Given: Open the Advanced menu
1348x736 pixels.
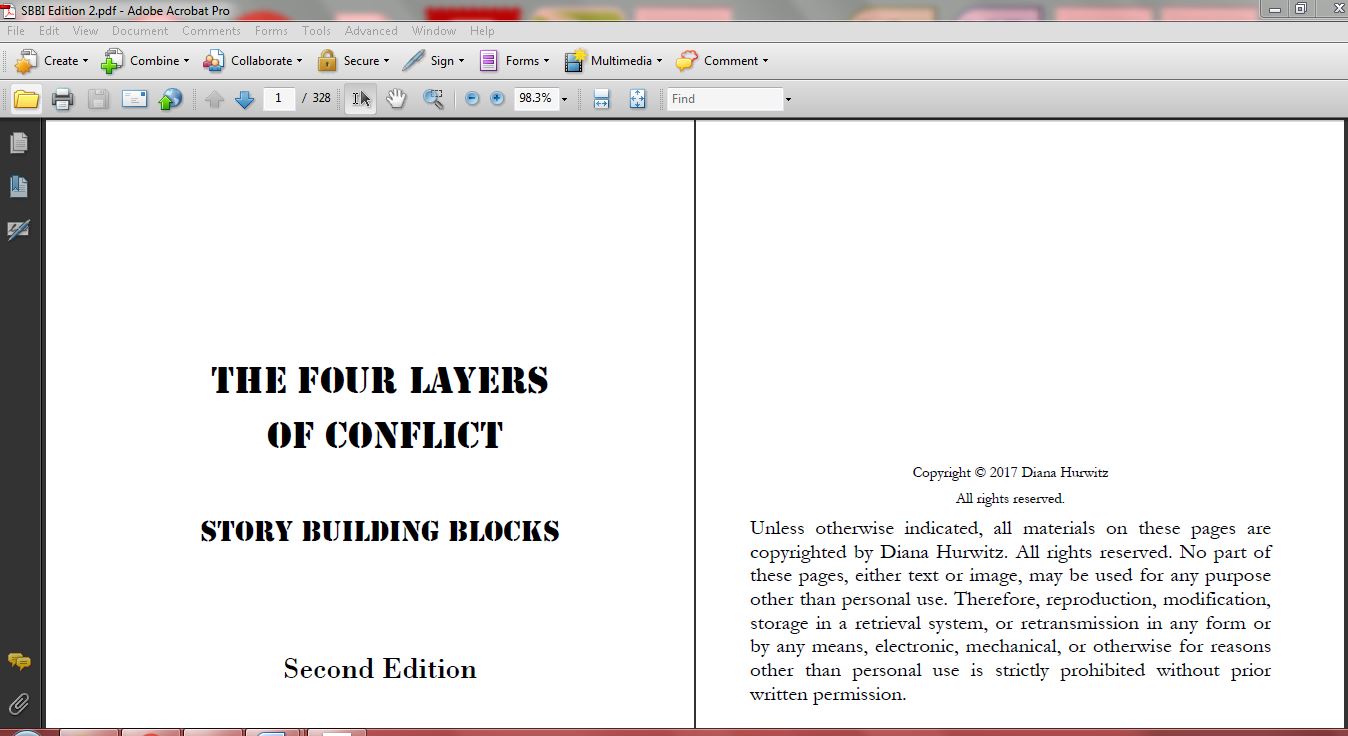Looking at the screenshot, I should pyautogui.click(x=371, y=31).
